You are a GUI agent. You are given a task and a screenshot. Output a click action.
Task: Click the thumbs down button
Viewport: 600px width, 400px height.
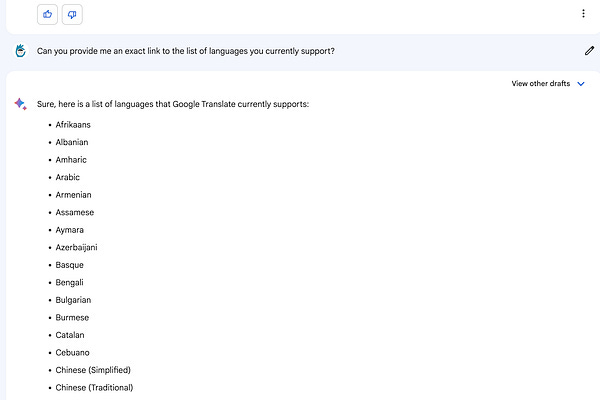pyautogui.click(x=72, y=15)
